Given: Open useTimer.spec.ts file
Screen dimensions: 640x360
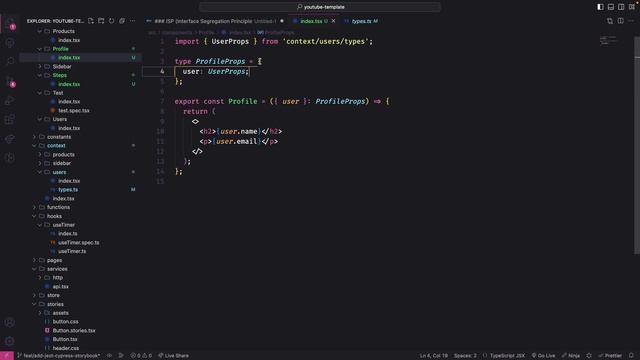Looking at the screenshot, I should tap(78, 242).
